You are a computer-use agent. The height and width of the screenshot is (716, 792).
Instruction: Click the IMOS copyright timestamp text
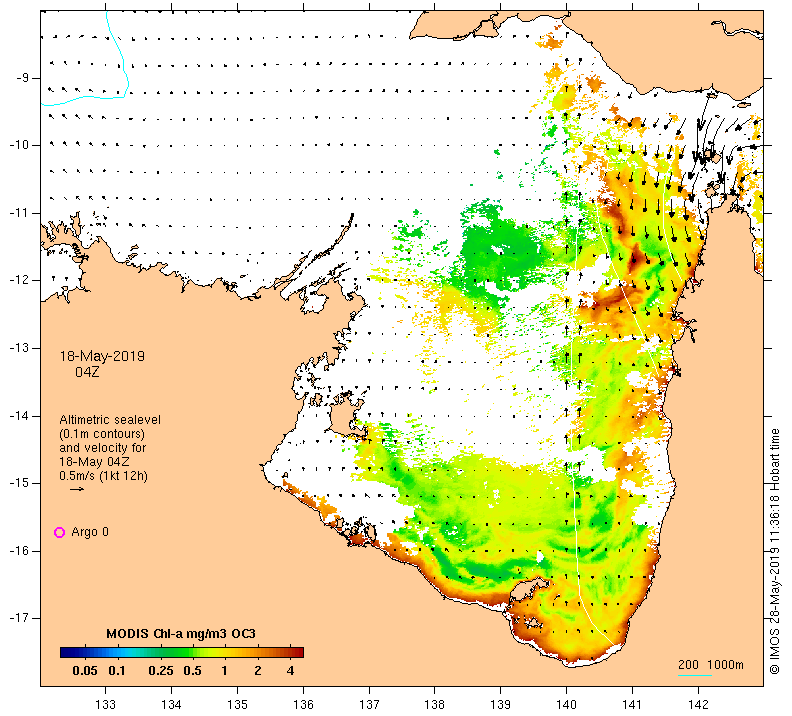point(774,551)
